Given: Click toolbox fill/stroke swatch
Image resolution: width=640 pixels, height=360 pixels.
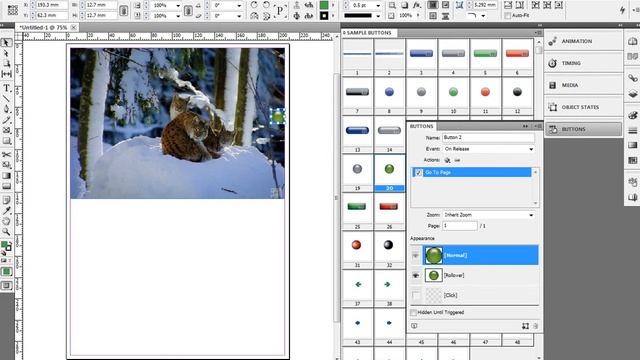Looking at the screenshot, I should 6,246.
